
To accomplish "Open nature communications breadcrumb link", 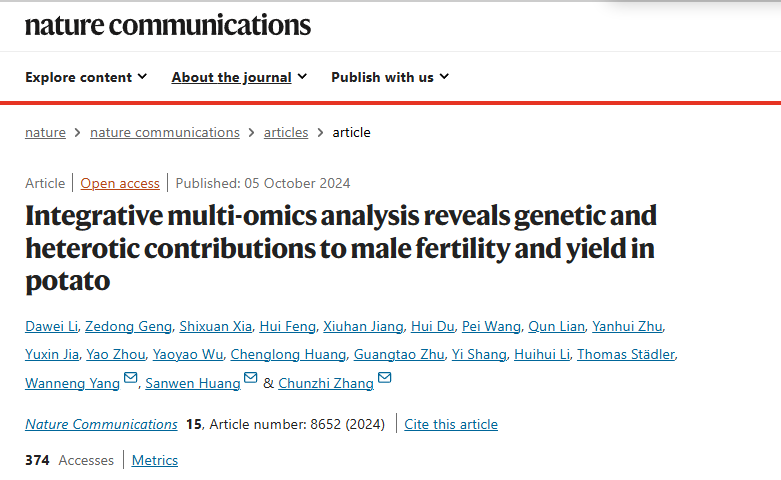I will (165, 132).
